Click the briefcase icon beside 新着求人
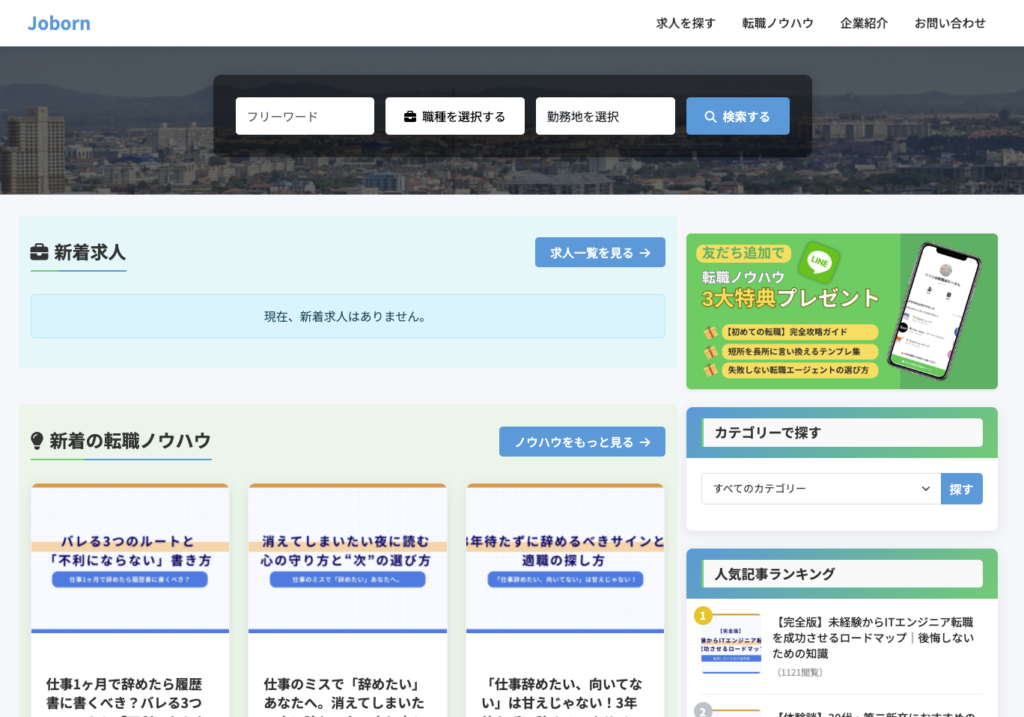Viewport: 1024px width, 717px height. [x=39, y=252]
